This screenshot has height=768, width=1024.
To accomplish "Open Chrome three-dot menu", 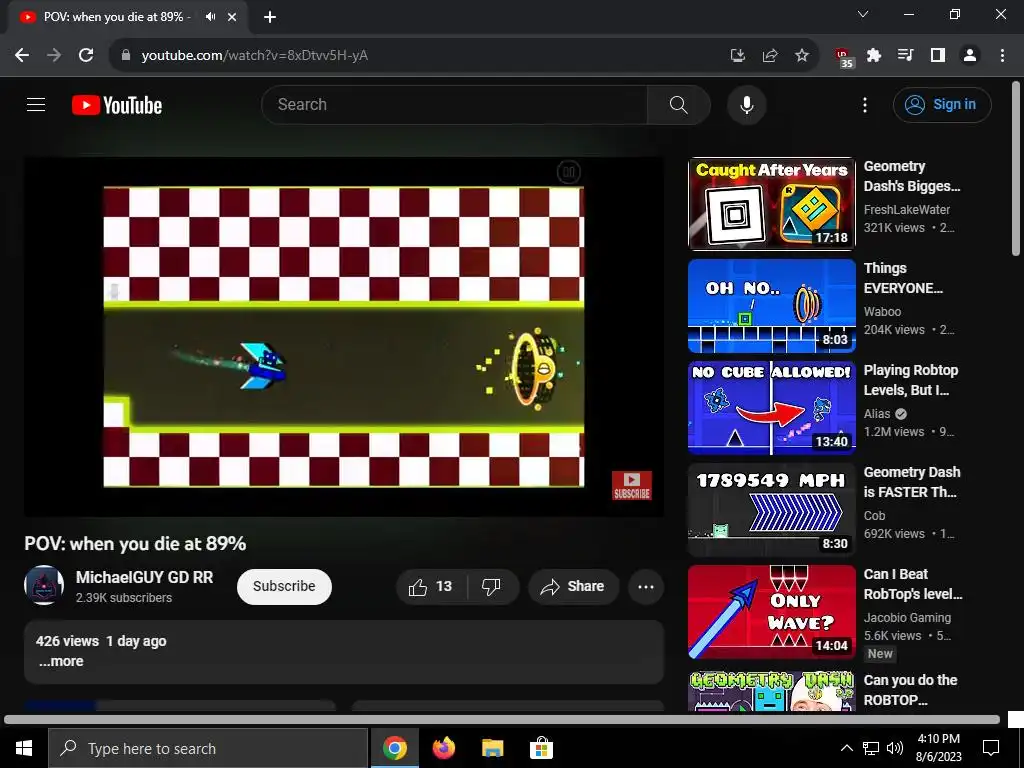I will pyautogui.click(x=1002, y=56).
